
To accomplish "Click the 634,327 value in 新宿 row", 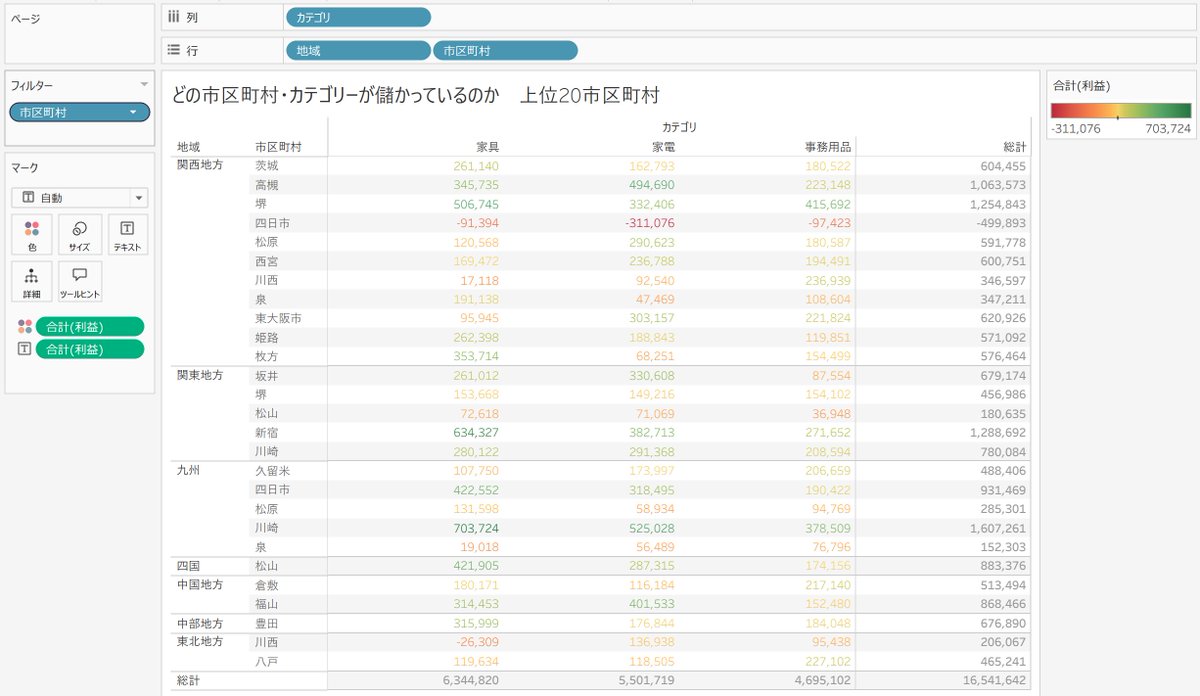I will point(476,433).
